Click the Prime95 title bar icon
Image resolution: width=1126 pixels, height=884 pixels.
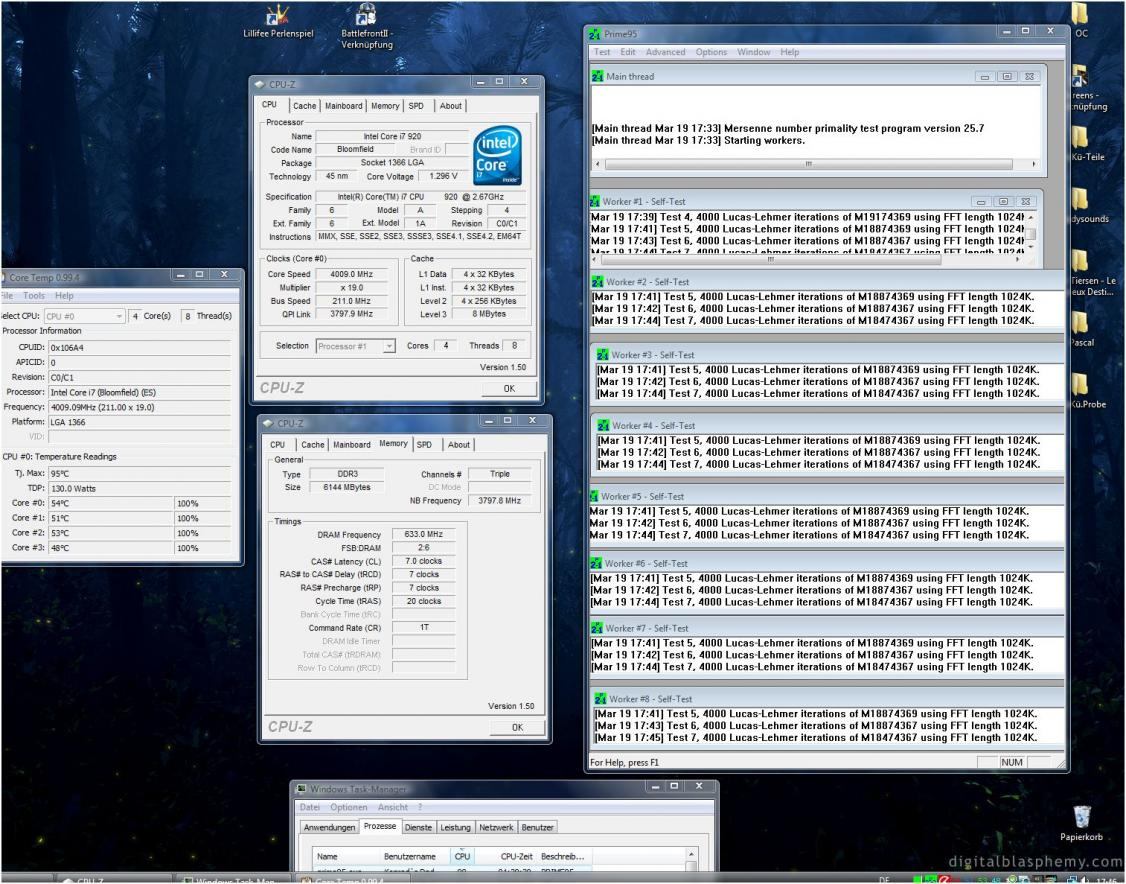595,34
